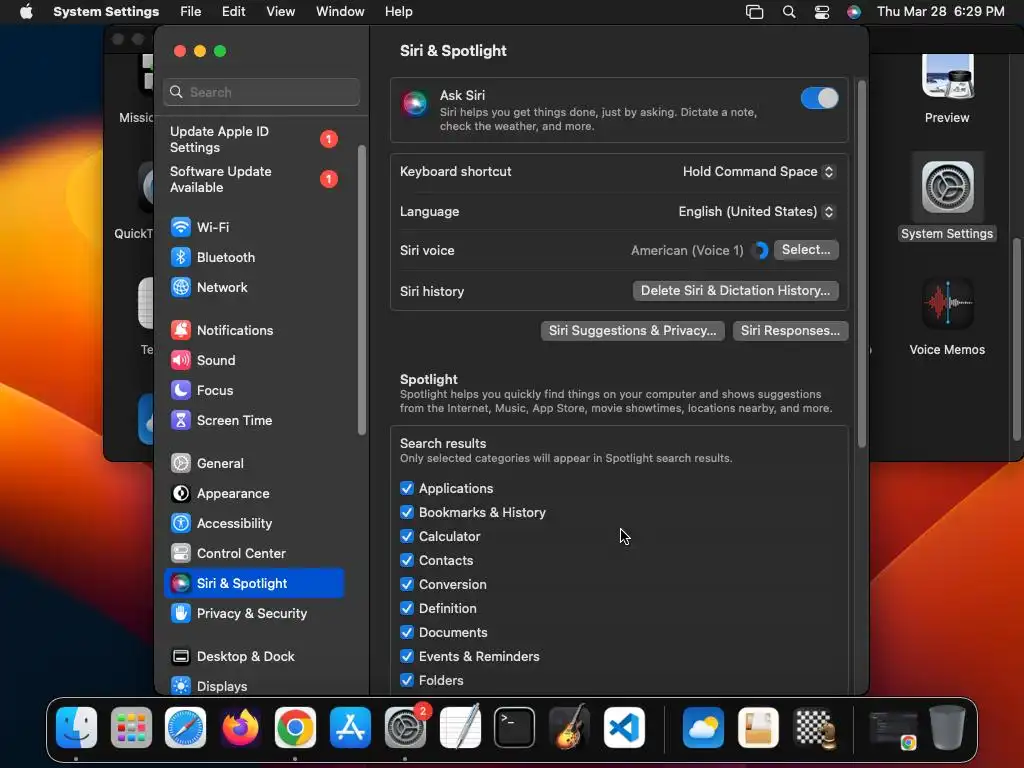
Task: Open App Store from the Dock
Action: pos(350,728)
